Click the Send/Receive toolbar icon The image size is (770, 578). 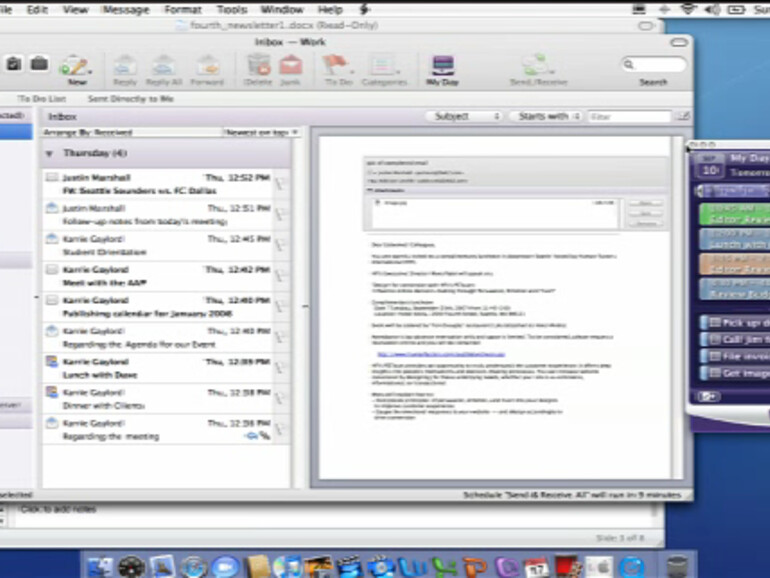[537, 66]
